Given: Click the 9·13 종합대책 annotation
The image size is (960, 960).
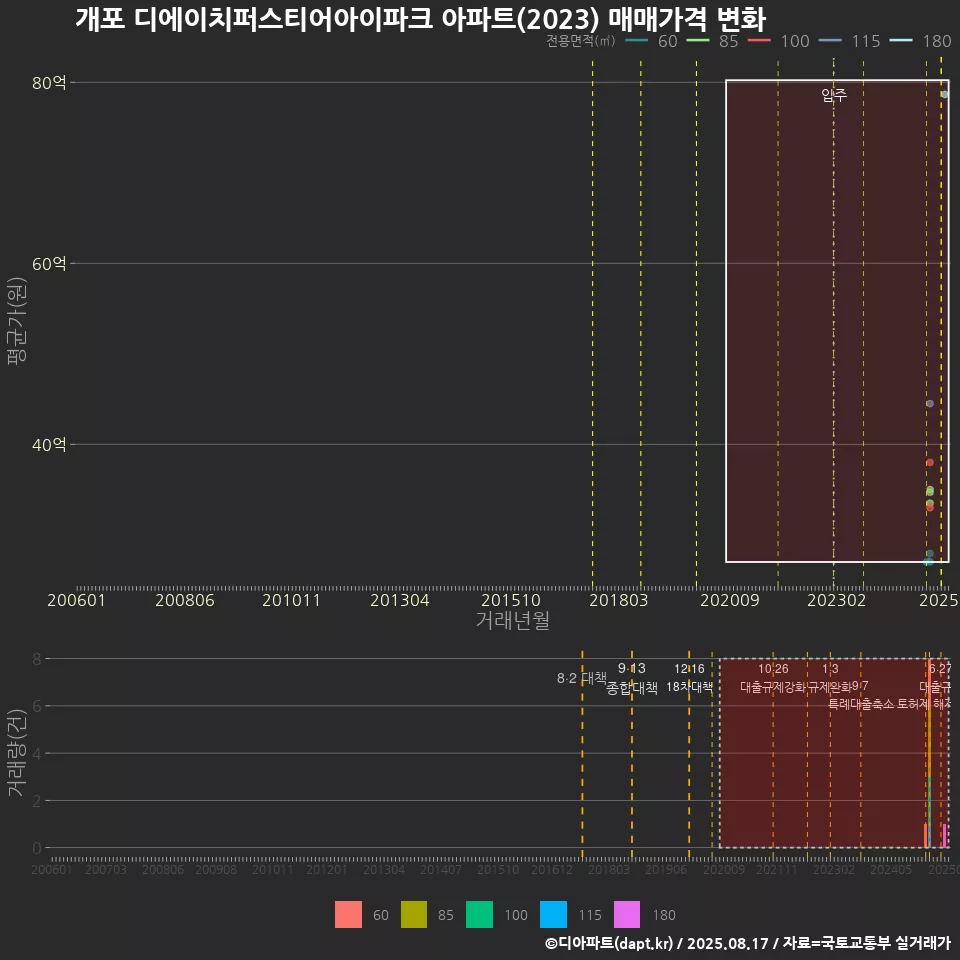Looking at the screenshot, I should pyautogui.click(x=631, y=678).
